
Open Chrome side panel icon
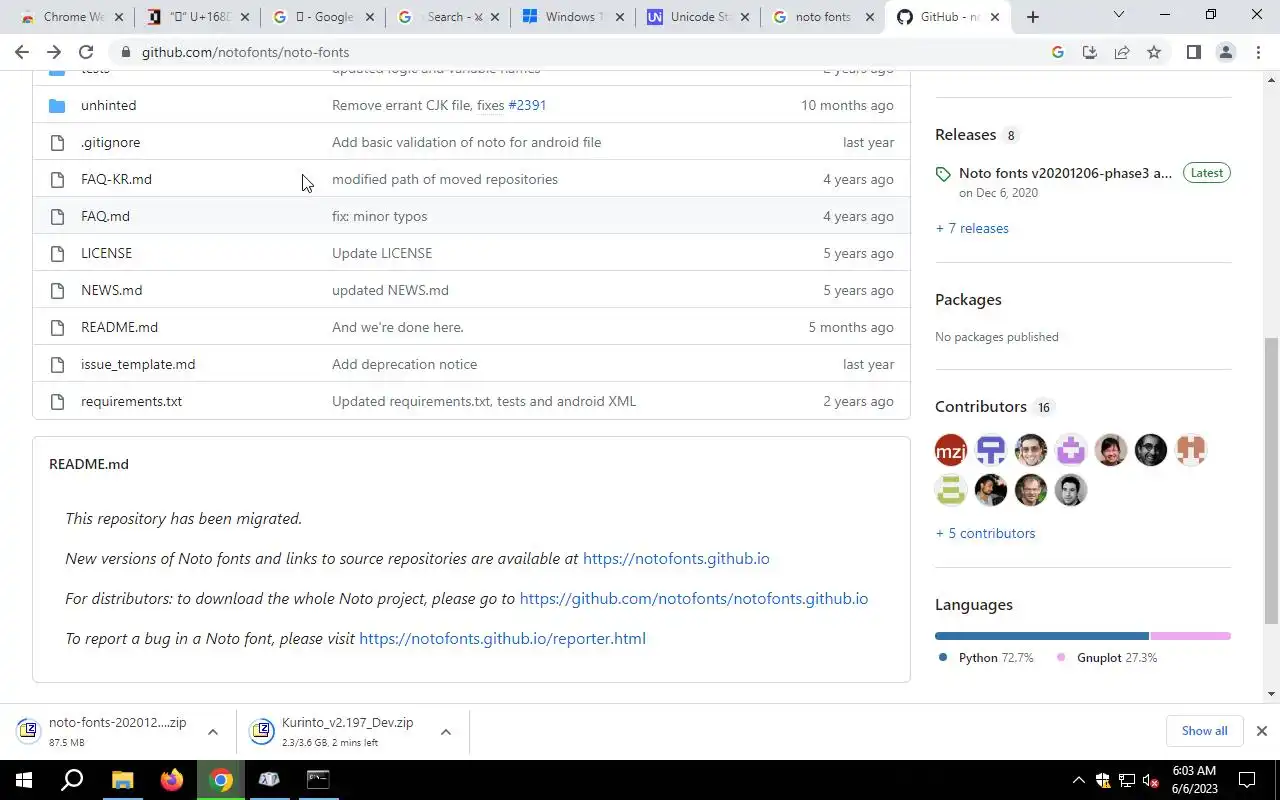click(1193, 52)
